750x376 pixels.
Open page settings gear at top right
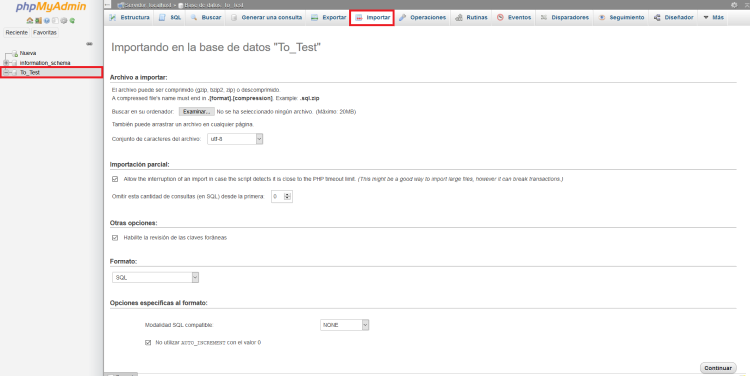pyautogui.click(x=734, y=5)
